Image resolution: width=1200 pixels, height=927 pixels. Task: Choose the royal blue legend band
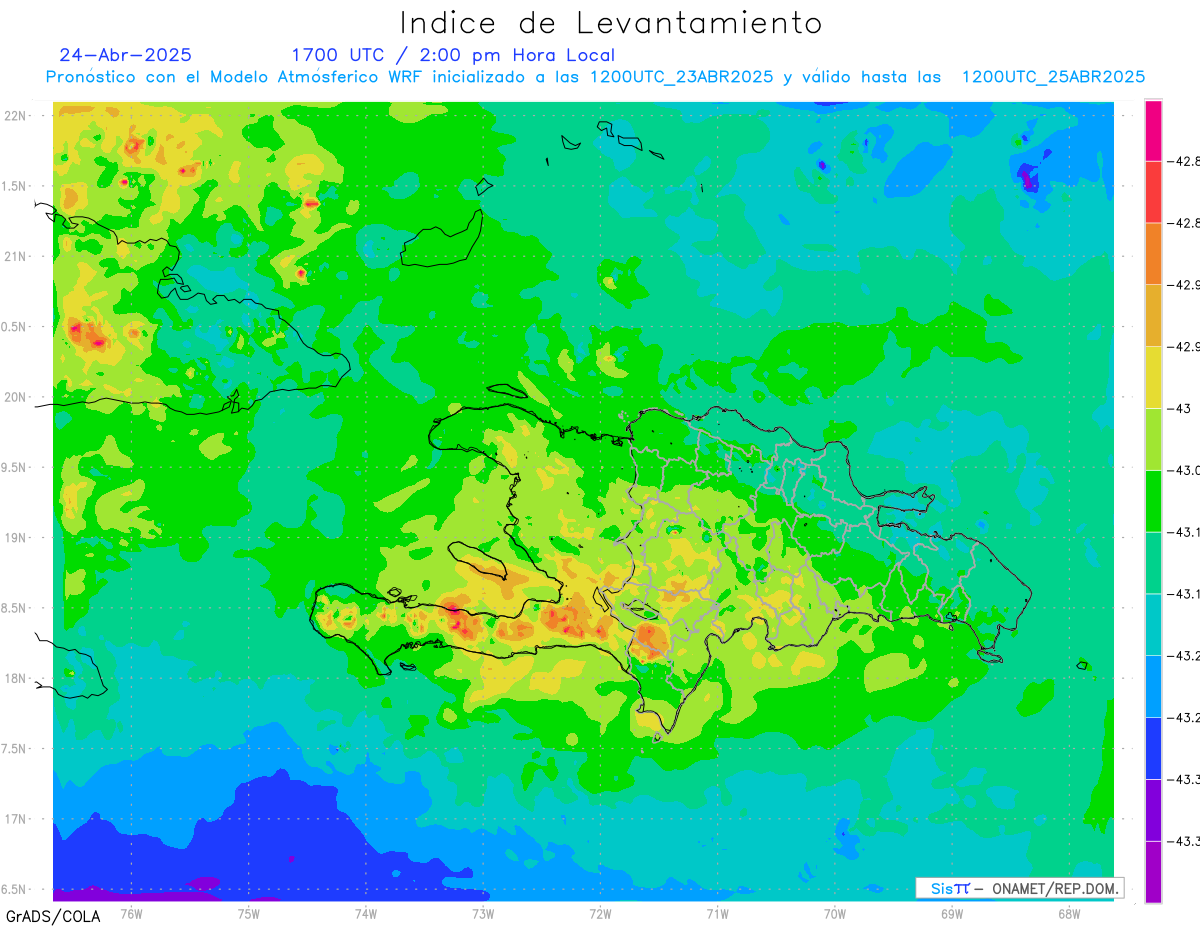[1153, 748]
